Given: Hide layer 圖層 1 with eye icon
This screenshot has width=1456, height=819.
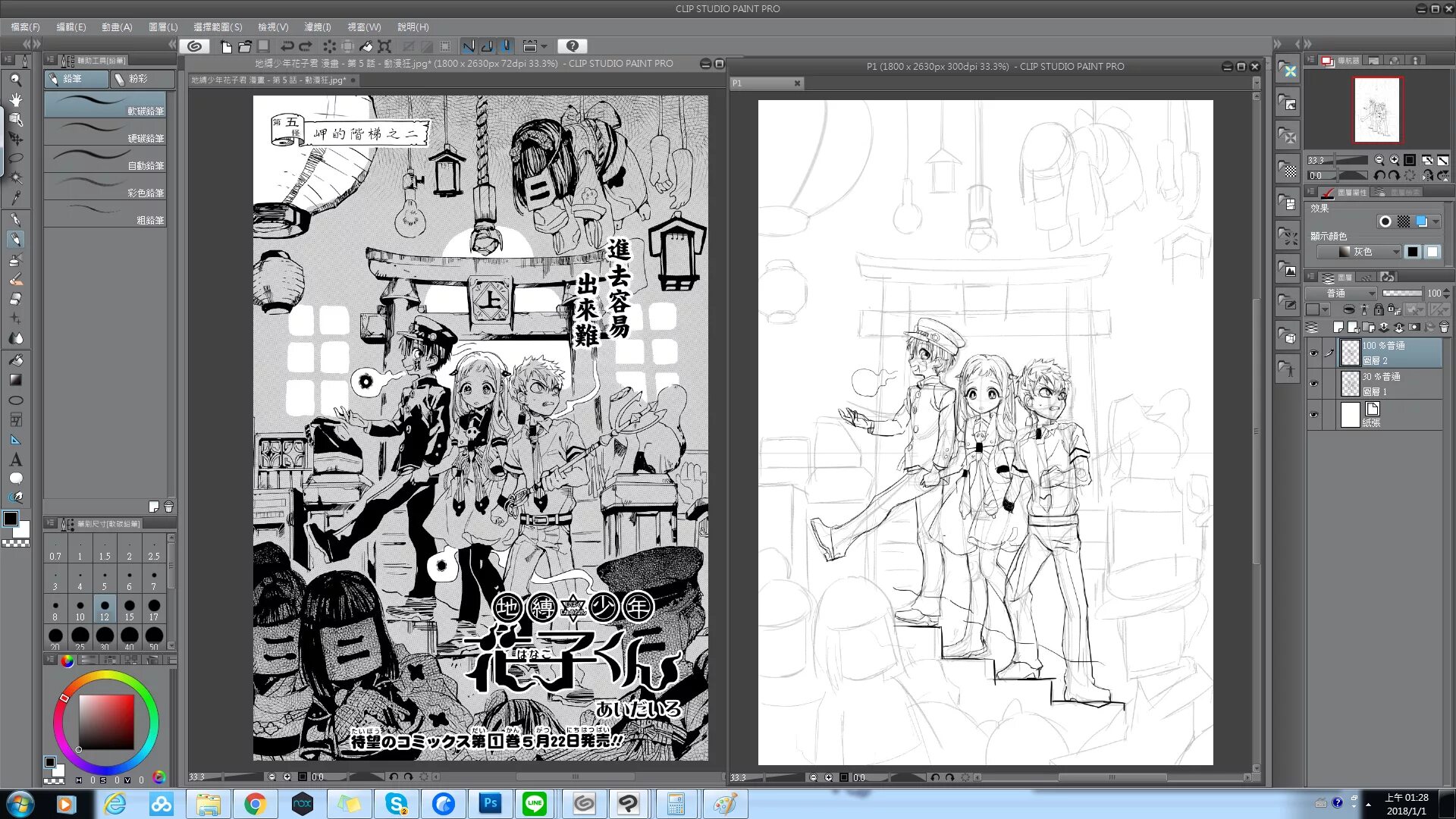Looking at the screenshot, I should 1314,384.
